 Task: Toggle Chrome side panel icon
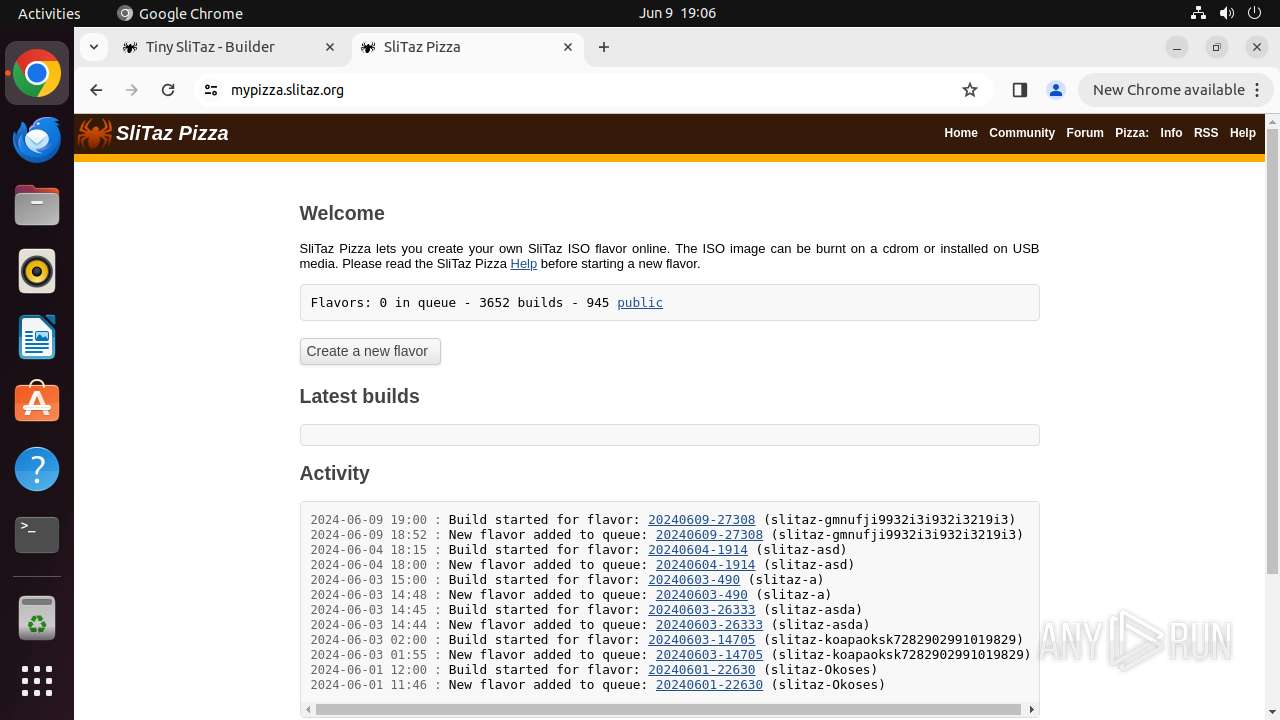(x=1019, y=90)
